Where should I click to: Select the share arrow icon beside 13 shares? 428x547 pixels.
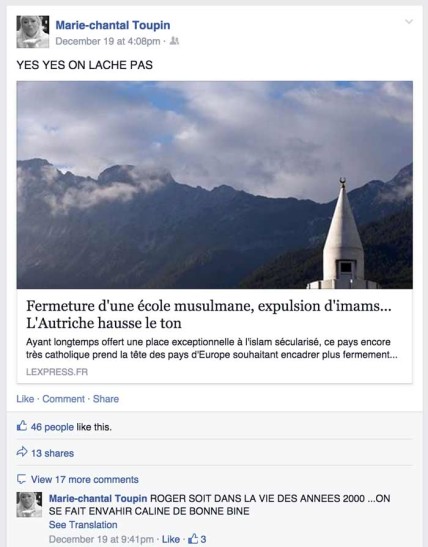[x=22, y=452]
